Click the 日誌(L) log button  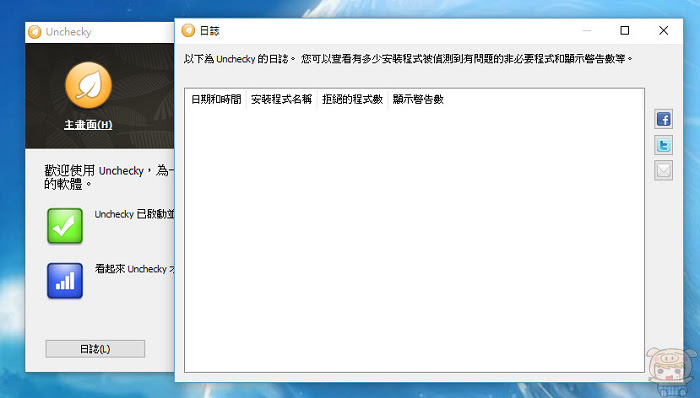(95, 349)
